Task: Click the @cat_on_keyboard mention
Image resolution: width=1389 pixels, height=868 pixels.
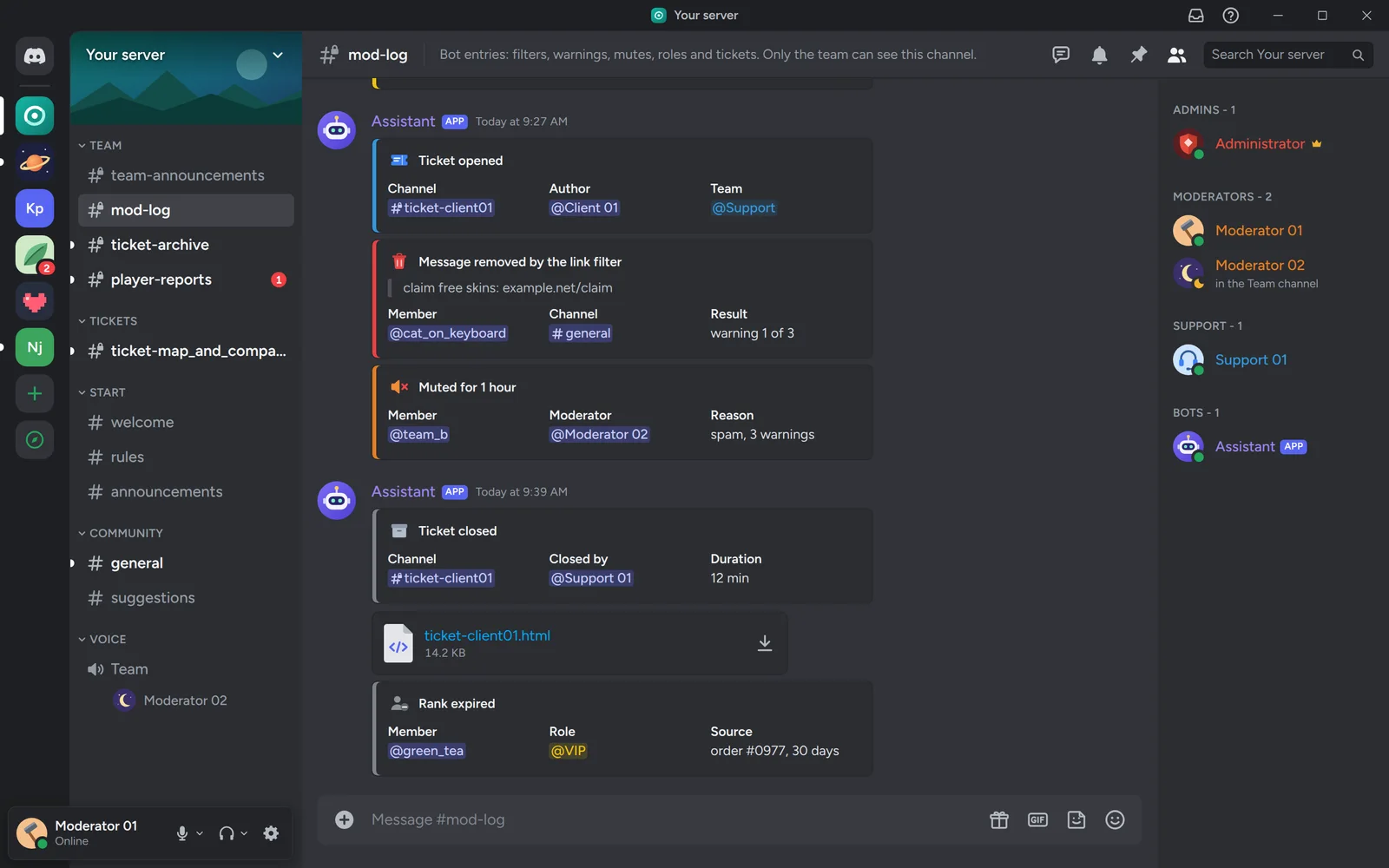Action: 447,333
